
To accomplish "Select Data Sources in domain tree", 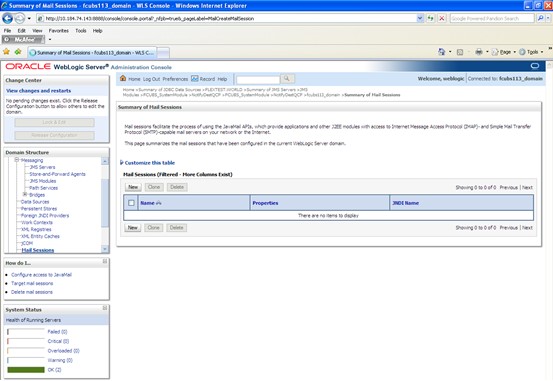I will coord(35,201).
